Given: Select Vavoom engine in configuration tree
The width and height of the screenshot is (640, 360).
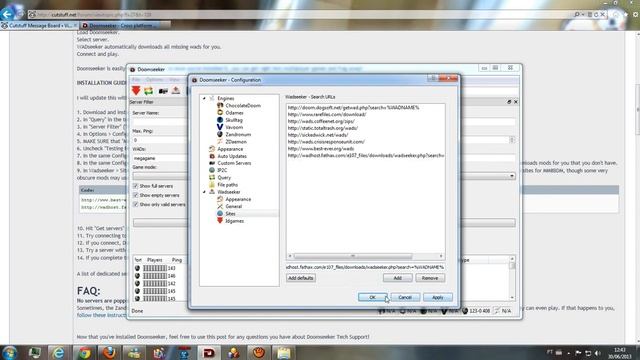Looking at the screenshot, I should click(234, 127).
